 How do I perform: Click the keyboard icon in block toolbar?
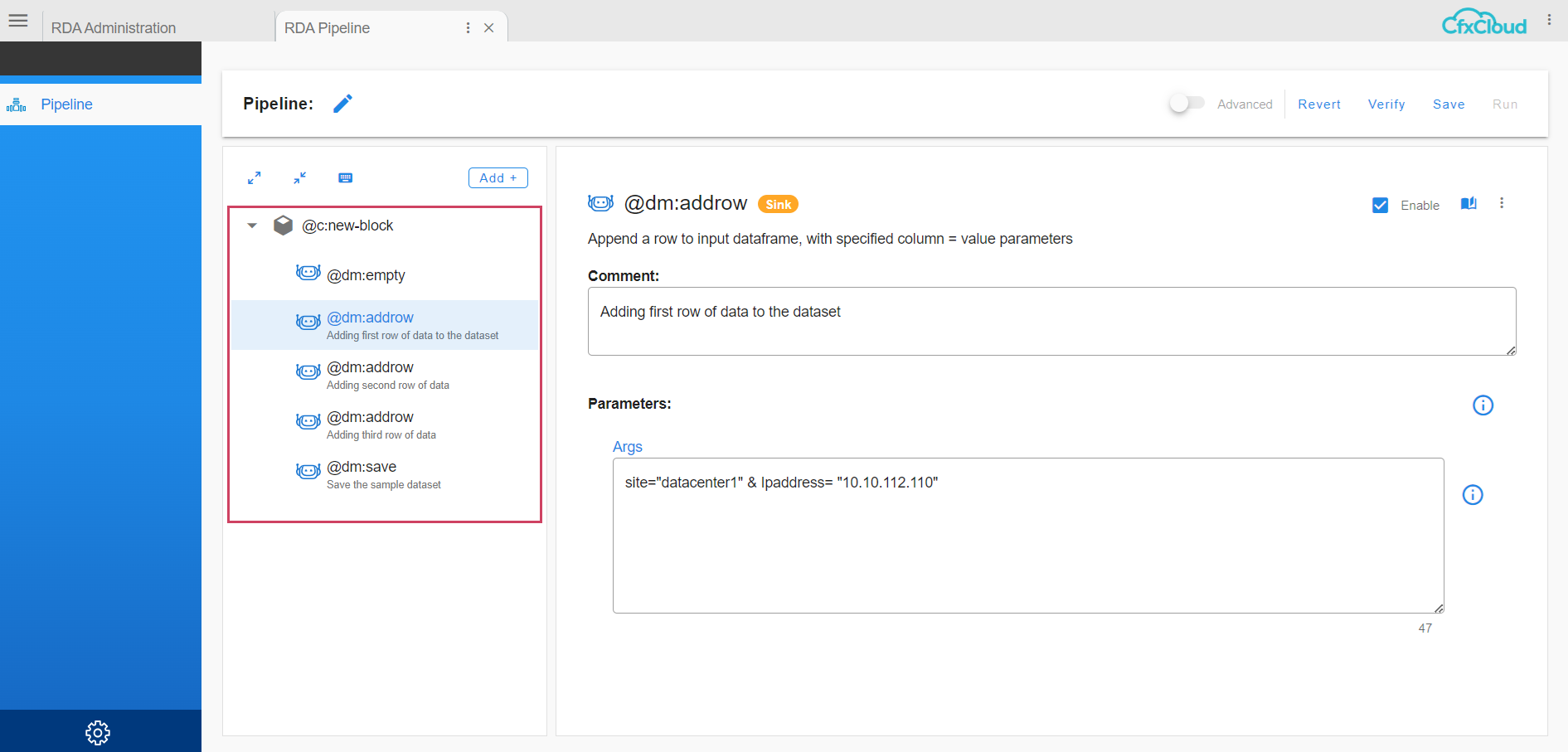[x=346, y=178]
